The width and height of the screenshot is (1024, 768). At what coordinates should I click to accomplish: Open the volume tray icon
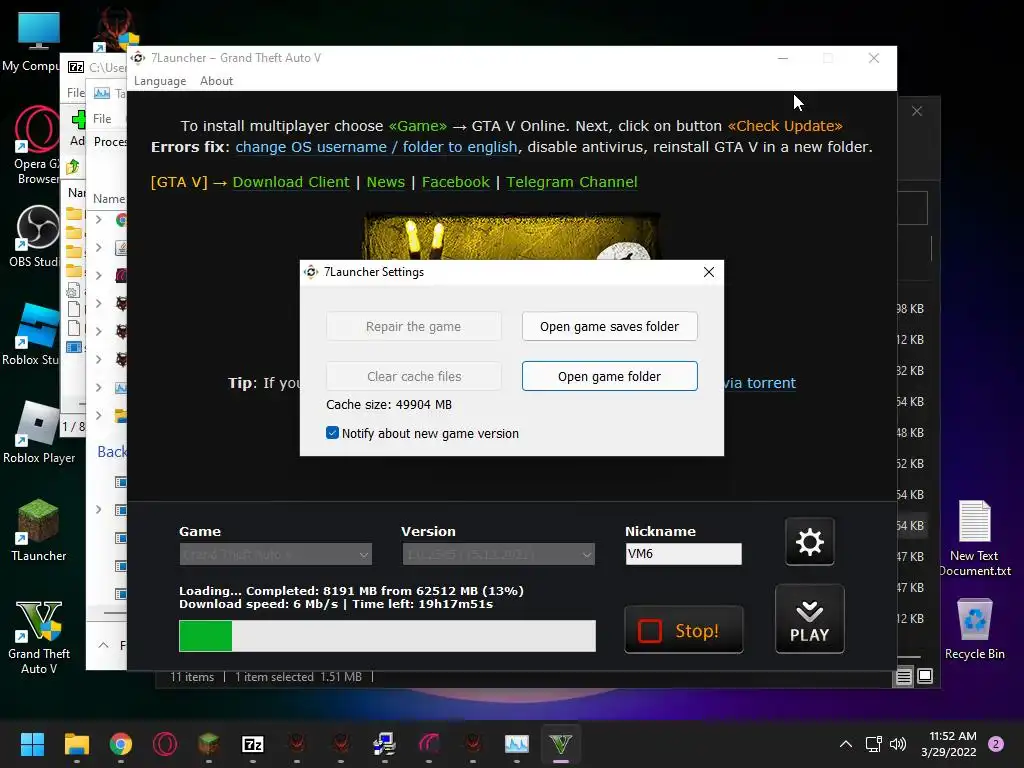pos(899,744)
